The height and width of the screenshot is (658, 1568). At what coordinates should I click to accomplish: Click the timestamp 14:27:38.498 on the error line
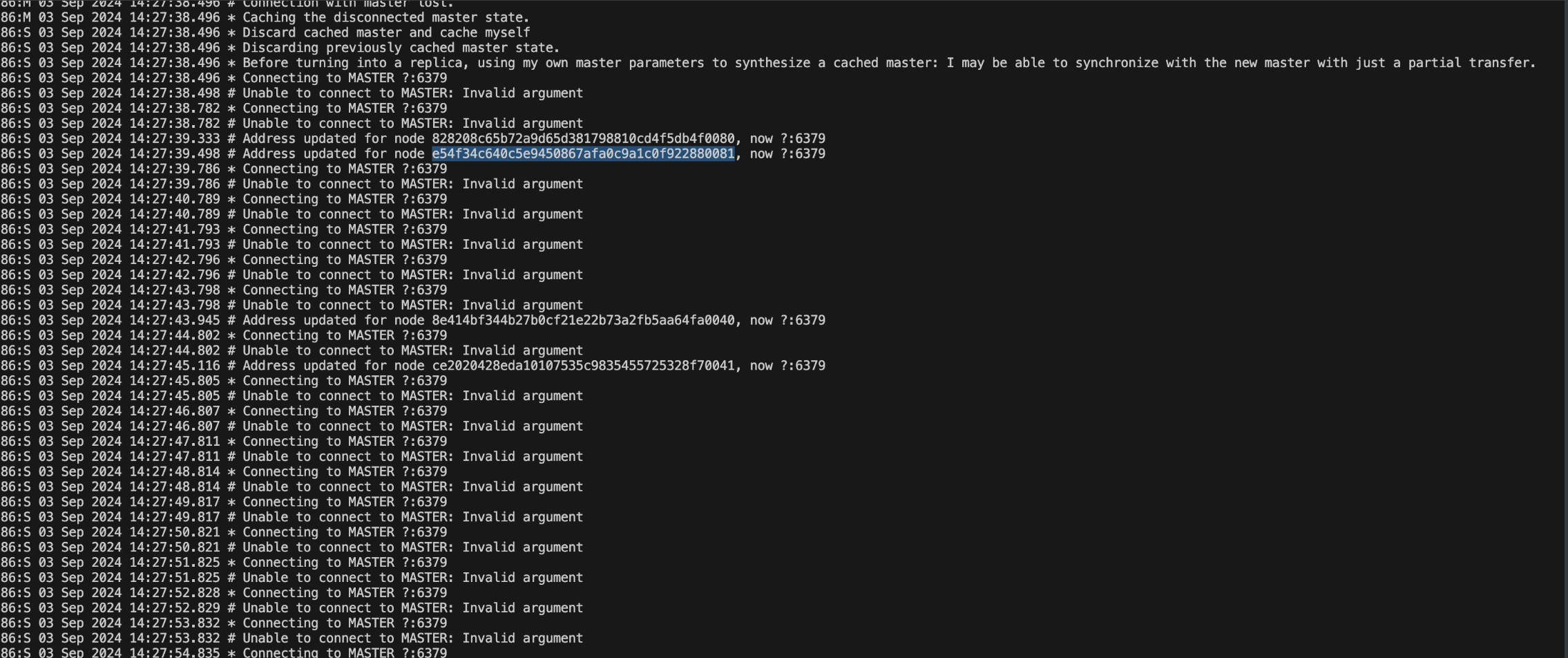[x=173, y=93]
